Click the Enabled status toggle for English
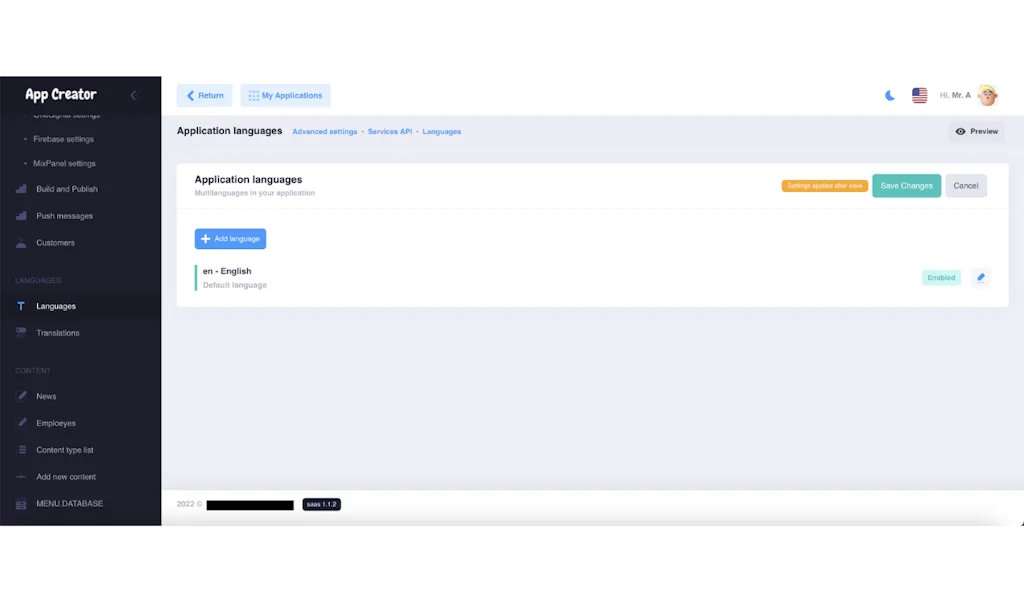This screenshot has width=1024, height=613. click(940, 277)
